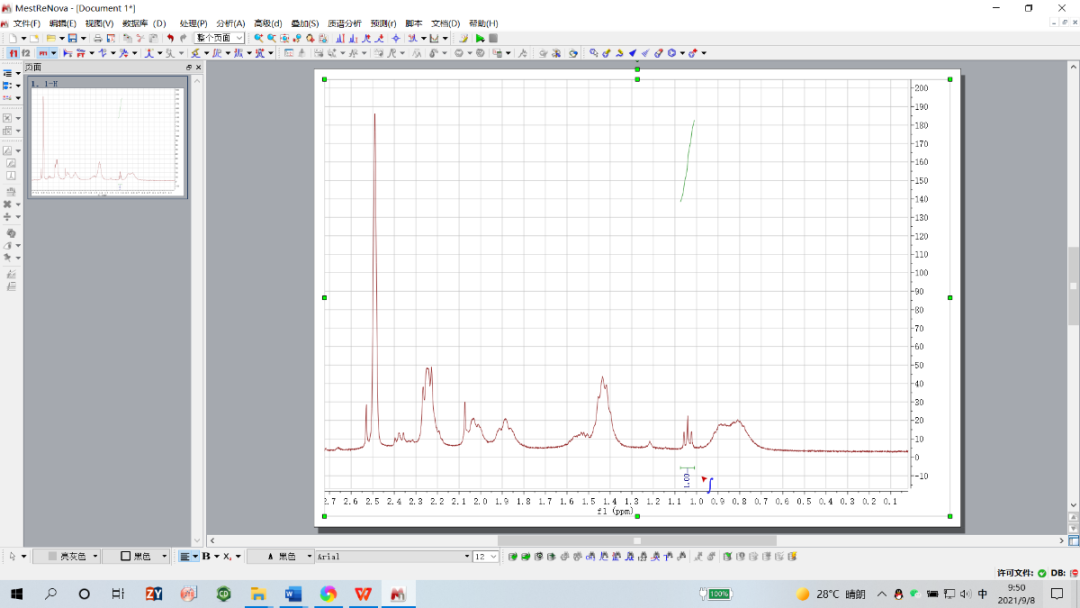Print the spectrum with the printer icon

pyautogui.click(x=98, y=39)
